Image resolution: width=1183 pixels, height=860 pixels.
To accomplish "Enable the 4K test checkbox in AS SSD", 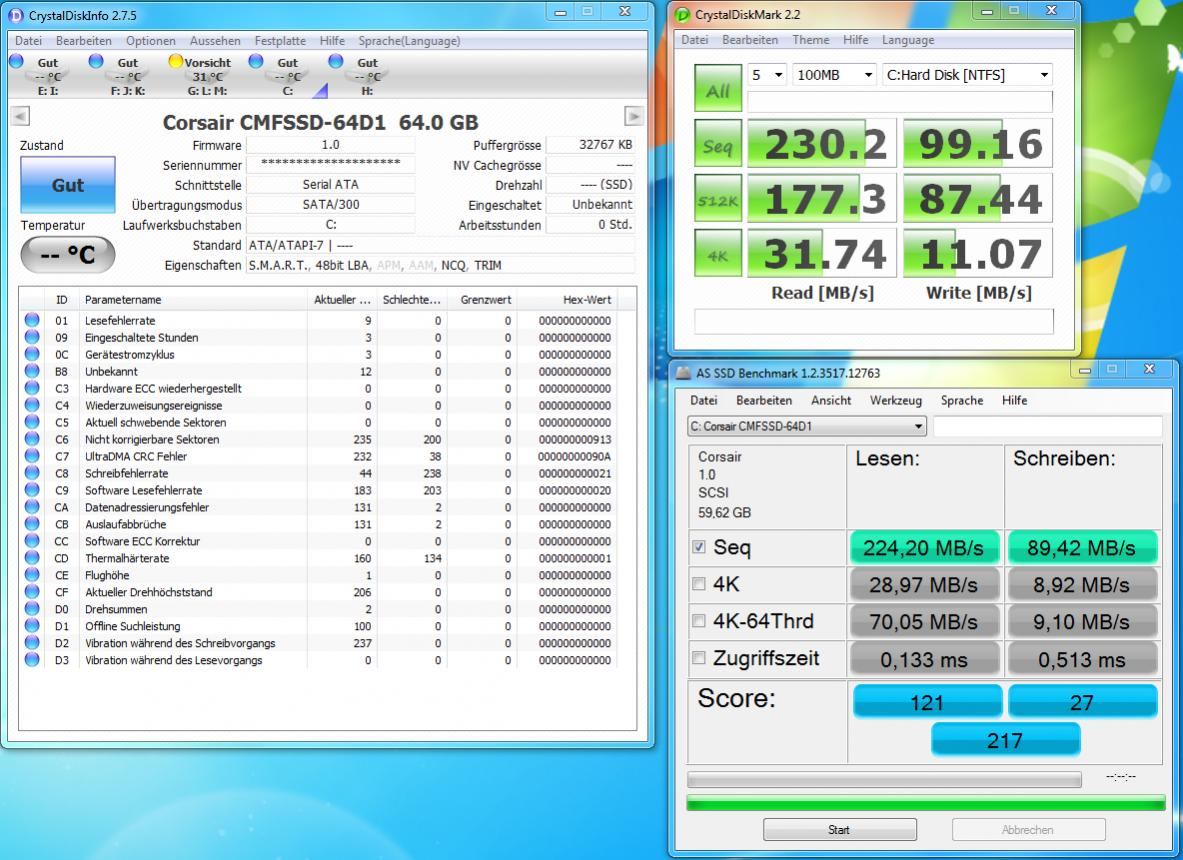I will point(699,584).
